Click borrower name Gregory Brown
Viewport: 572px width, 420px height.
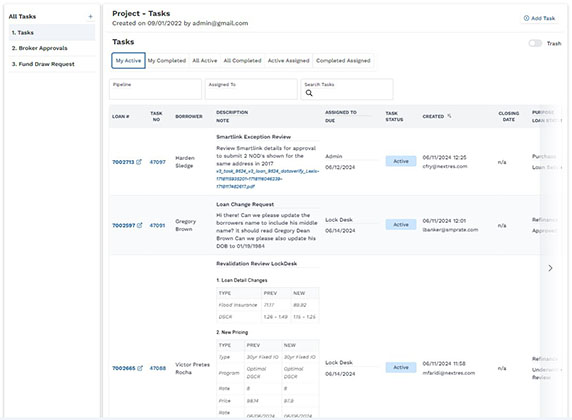186,225
